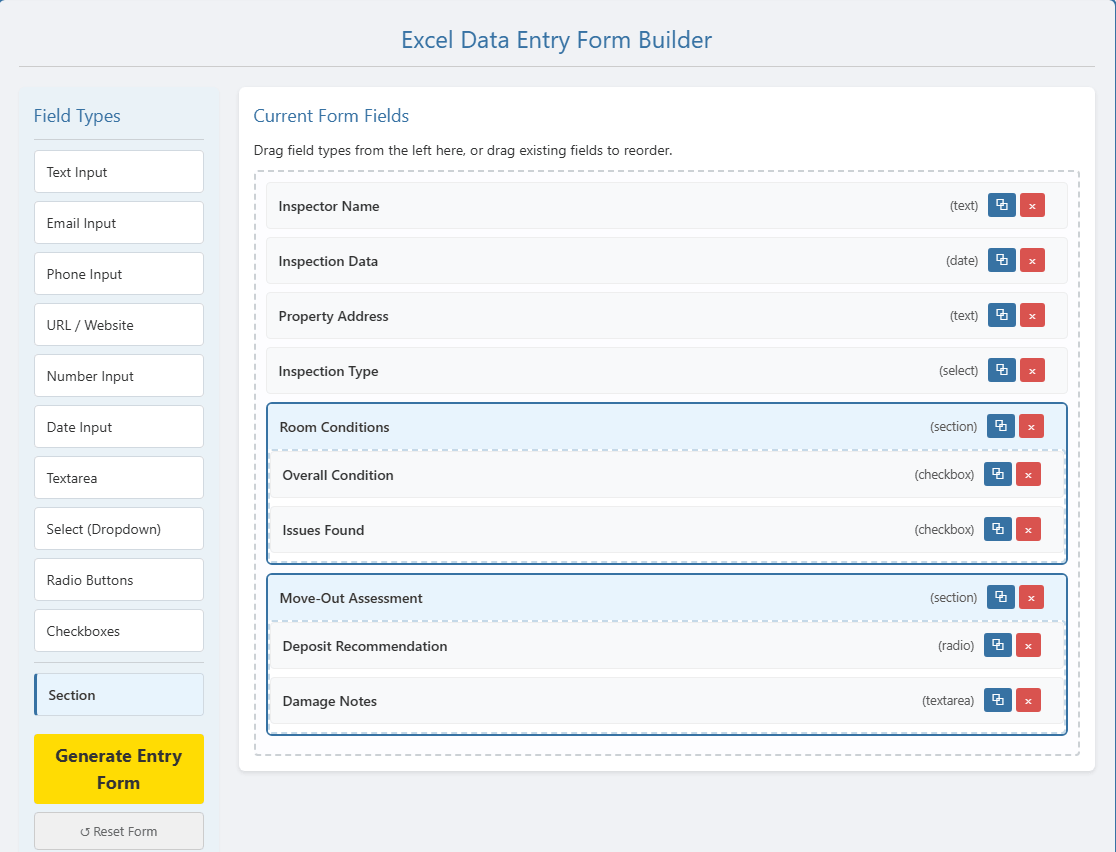Viewport: 1116px width, 852px height.
Task: Choose the Select (Dropdown) field type
Action: (118, 528)
